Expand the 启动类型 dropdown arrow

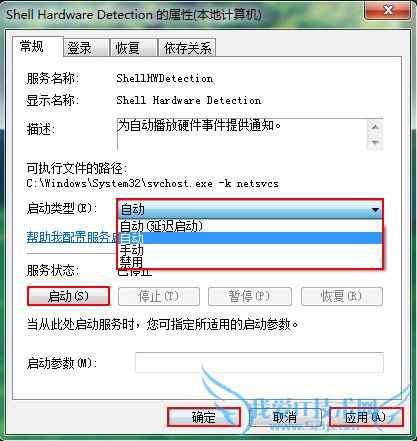(375, 210)
